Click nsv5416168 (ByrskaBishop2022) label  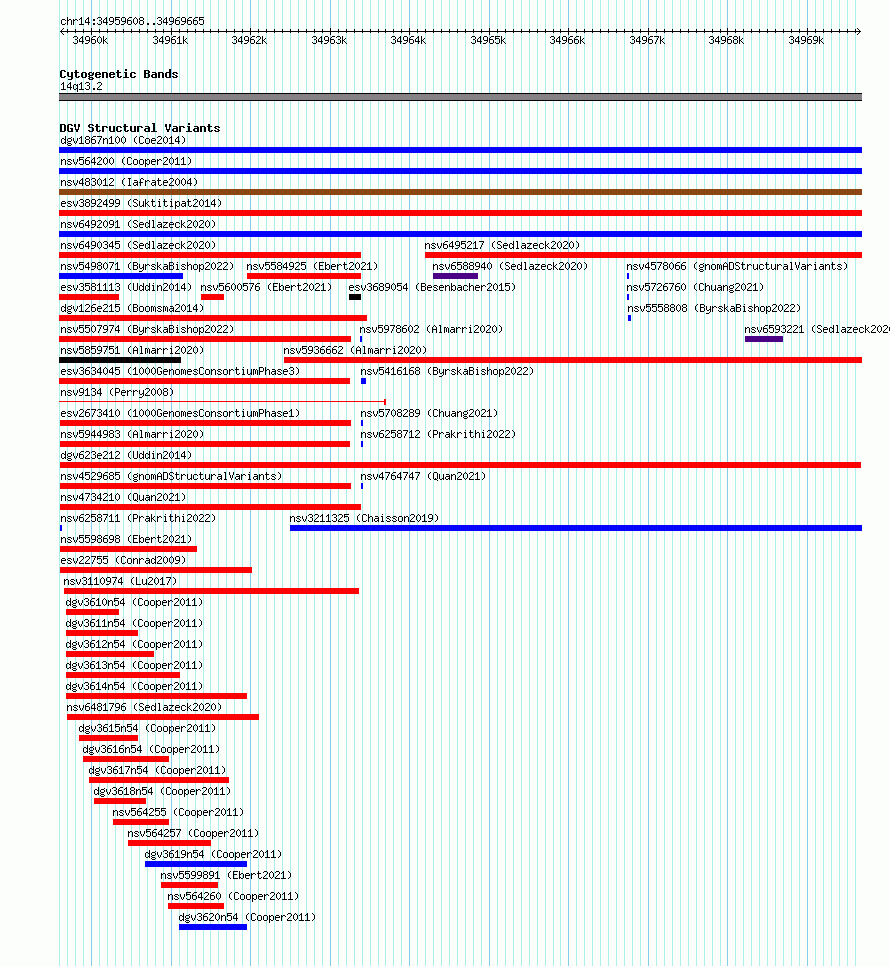[x=447, y=371]
